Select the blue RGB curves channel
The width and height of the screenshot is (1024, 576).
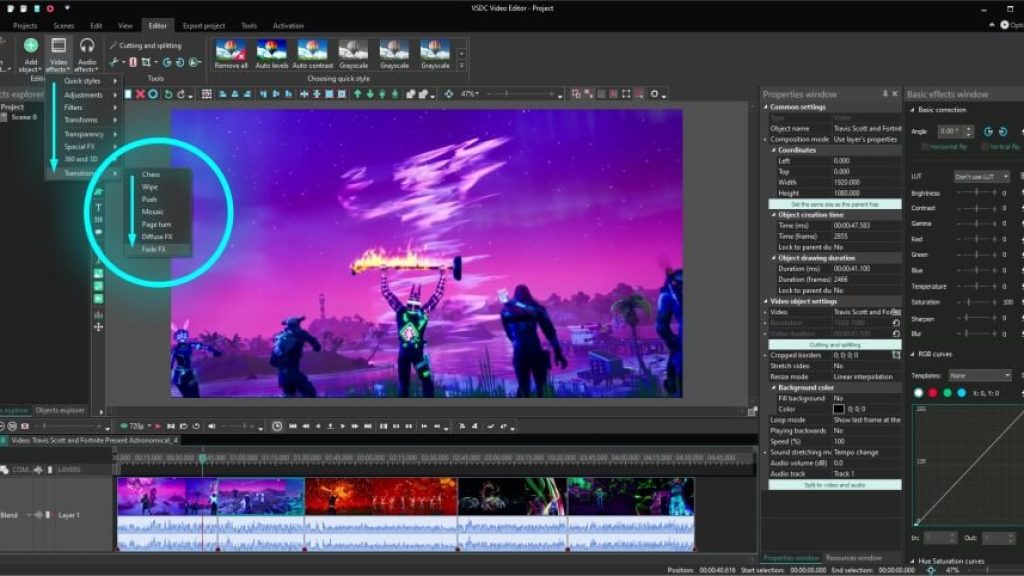coord(961,393)
